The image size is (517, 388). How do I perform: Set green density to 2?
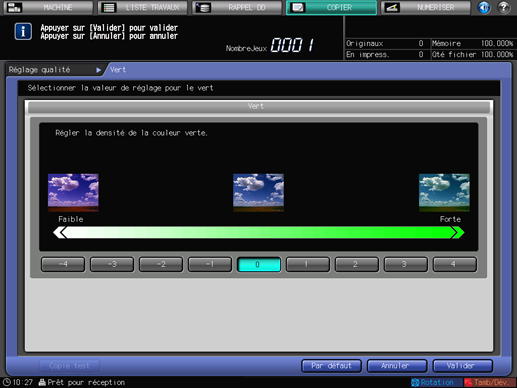click(357, 264)
